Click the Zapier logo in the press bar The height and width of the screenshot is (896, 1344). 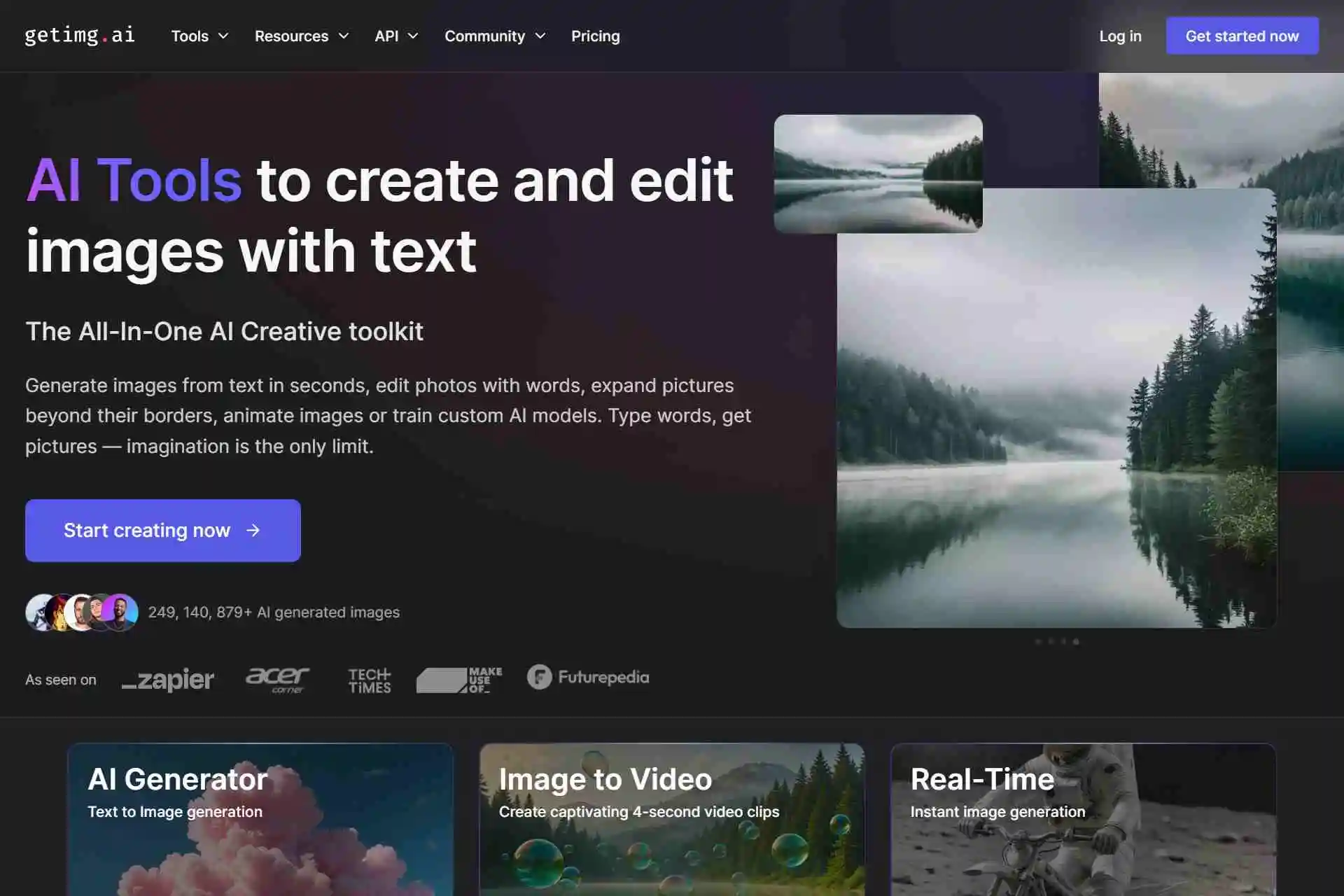point(168,680)
